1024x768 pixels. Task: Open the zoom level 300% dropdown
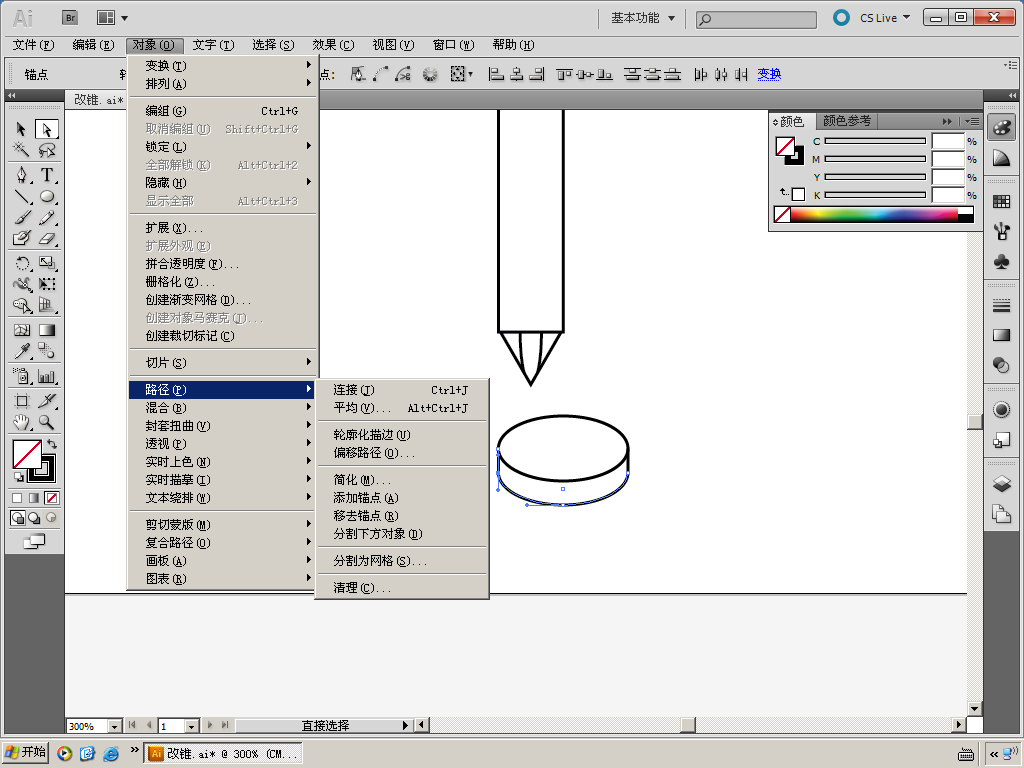click(x=115, y=726)
